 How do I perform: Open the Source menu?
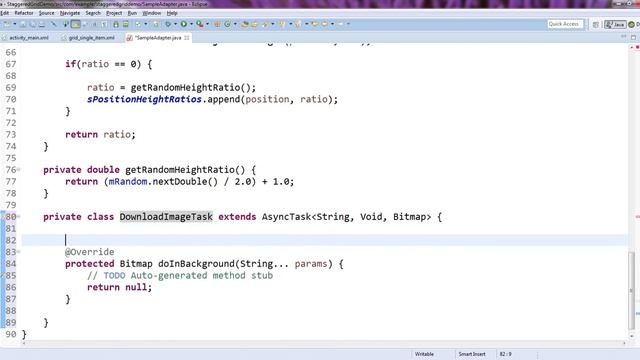tap(47, 13)
